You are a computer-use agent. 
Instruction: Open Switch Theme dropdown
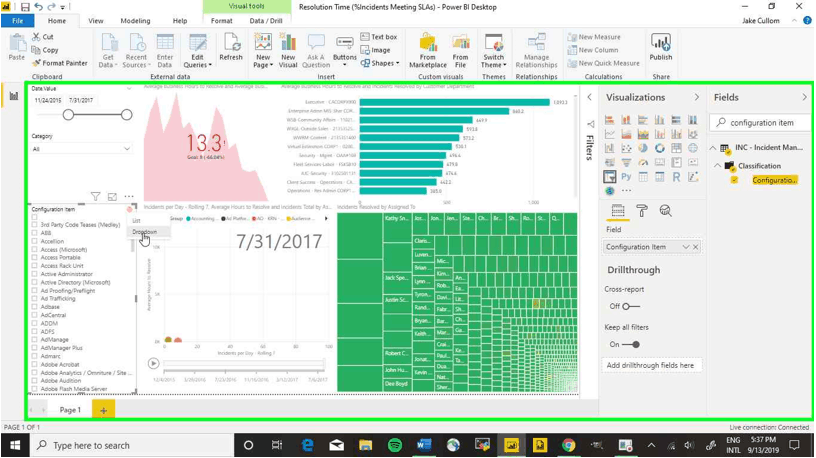coord(493,50)
